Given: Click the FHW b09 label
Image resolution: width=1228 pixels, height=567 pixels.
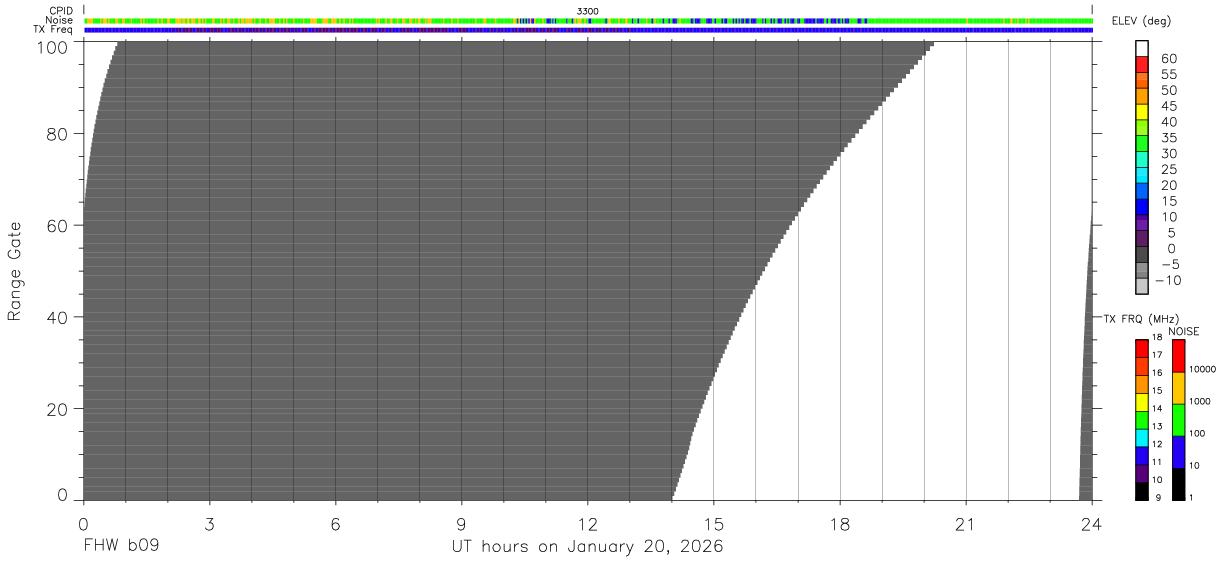Looking at the screenshot, I should tap(121, 547).
